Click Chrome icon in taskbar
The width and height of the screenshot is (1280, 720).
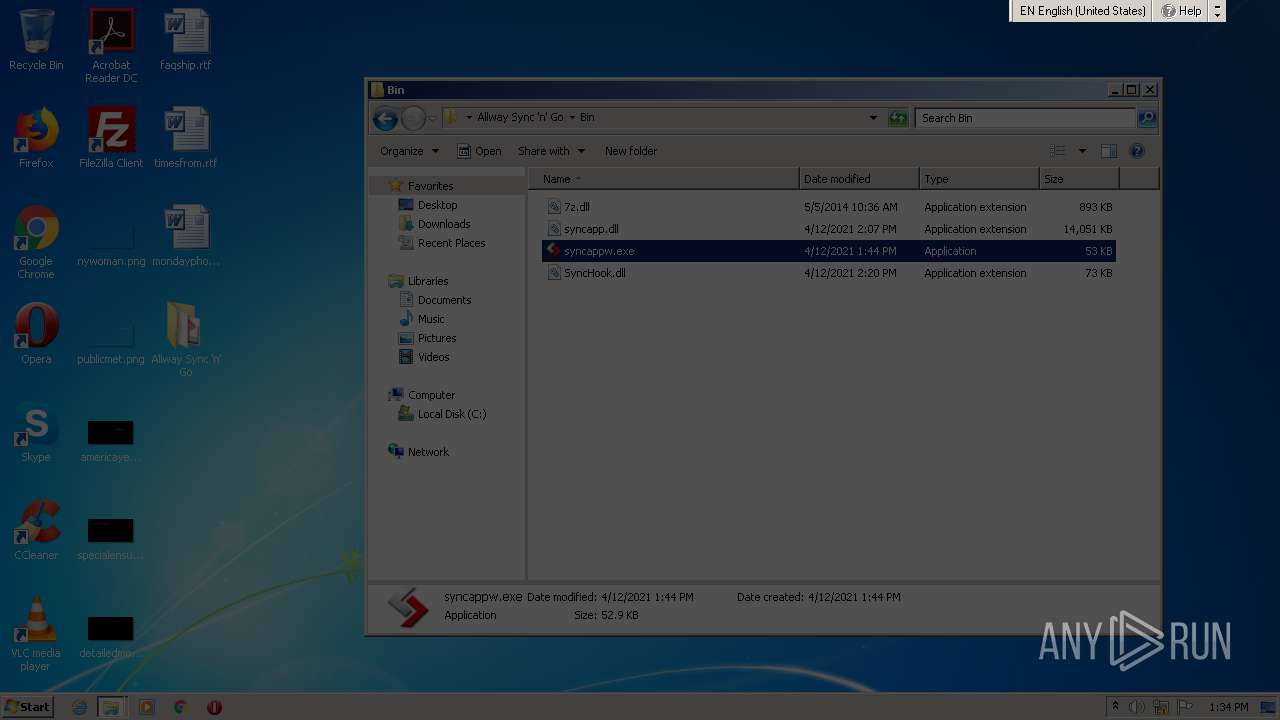(x=180, y=707)
